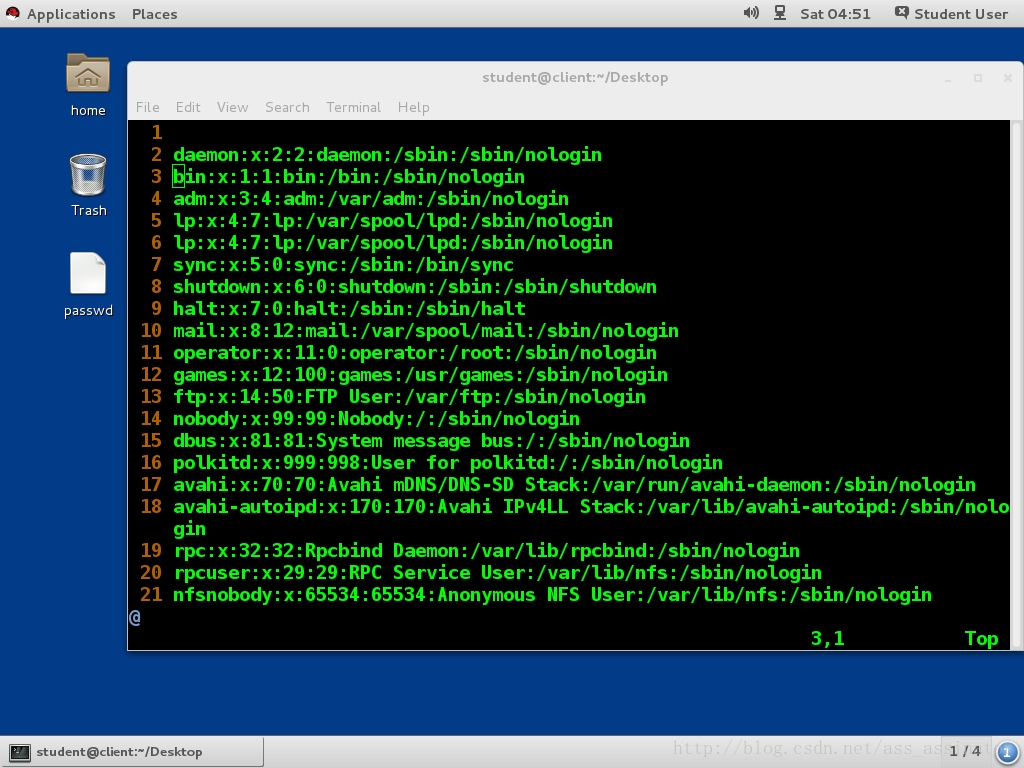The height and width of the screenshot is (768, 1024).
Task: Click the chat icon beside Student User
Action: (x=901, y=13)
